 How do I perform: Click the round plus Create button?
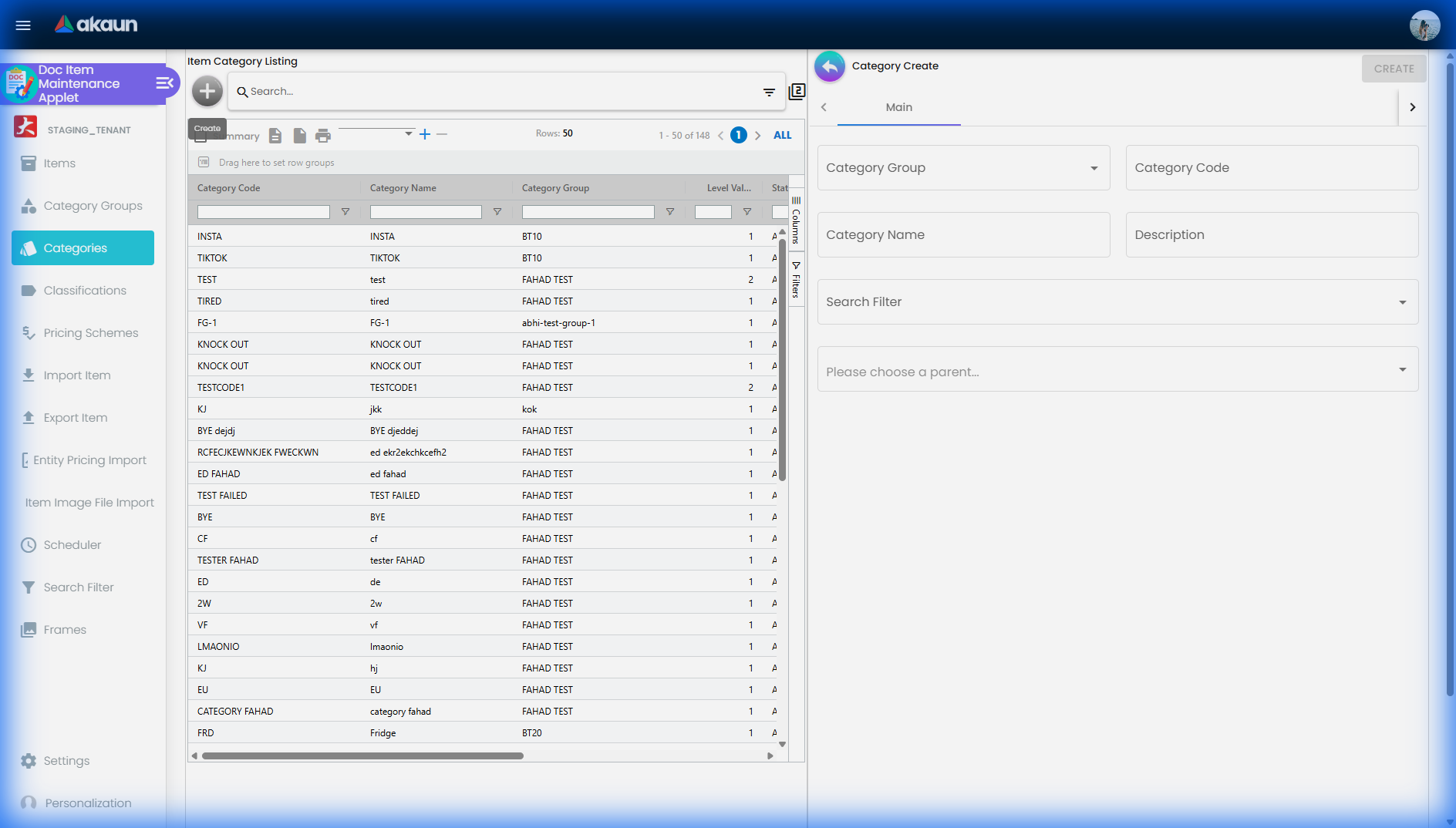click(x=207, y=91)
